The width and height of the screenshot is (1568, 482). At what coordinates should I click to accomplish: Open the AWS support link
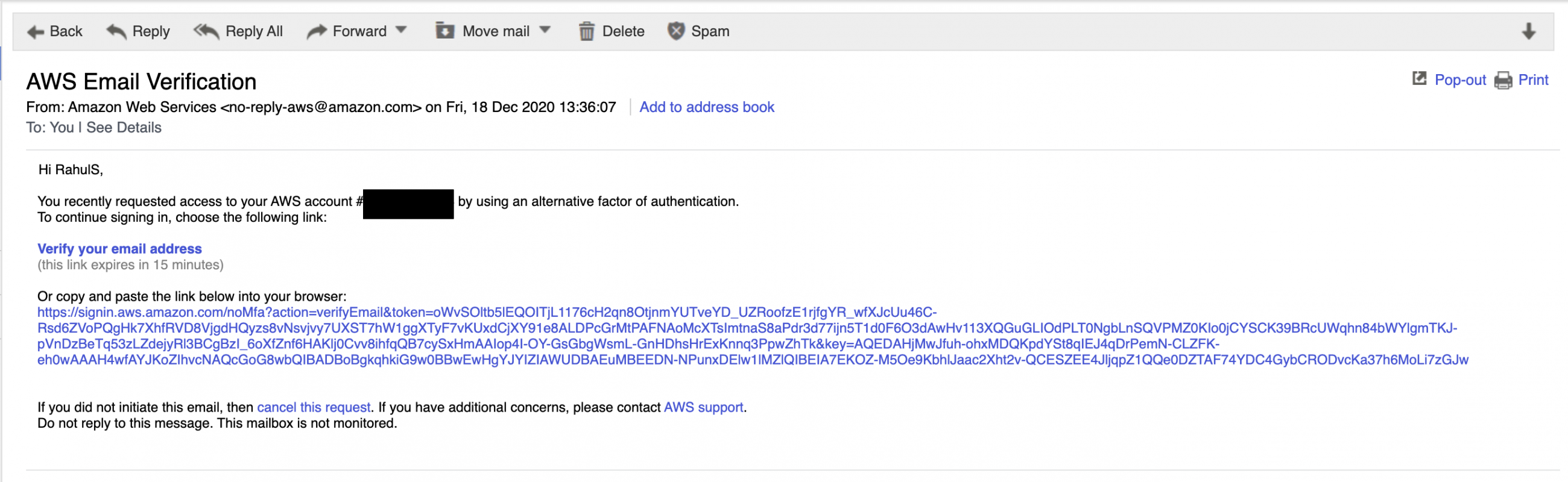[703, 407]
